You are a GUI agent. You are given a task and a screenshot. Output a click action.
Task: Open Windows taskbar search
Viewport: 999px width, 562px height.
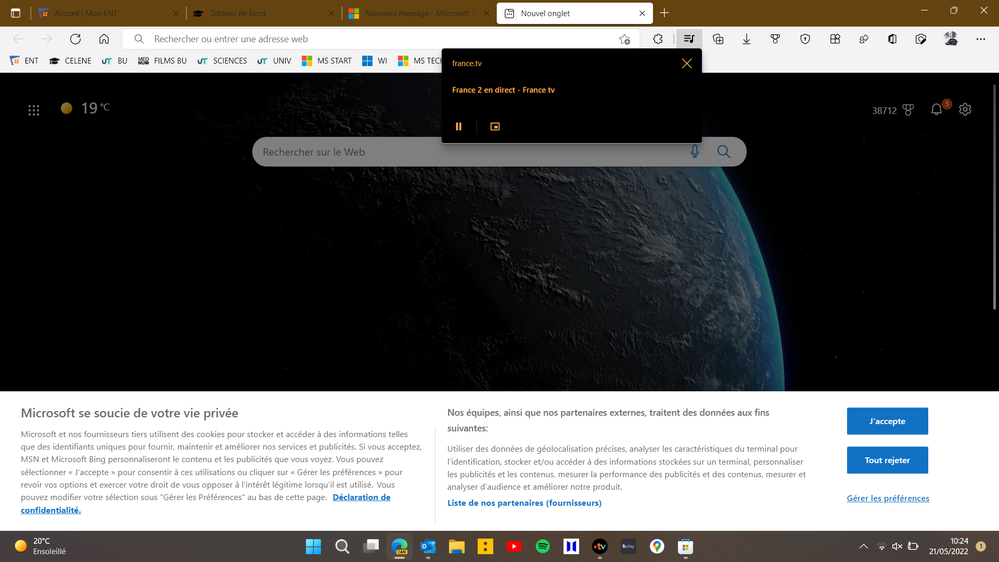click(342, 547)
